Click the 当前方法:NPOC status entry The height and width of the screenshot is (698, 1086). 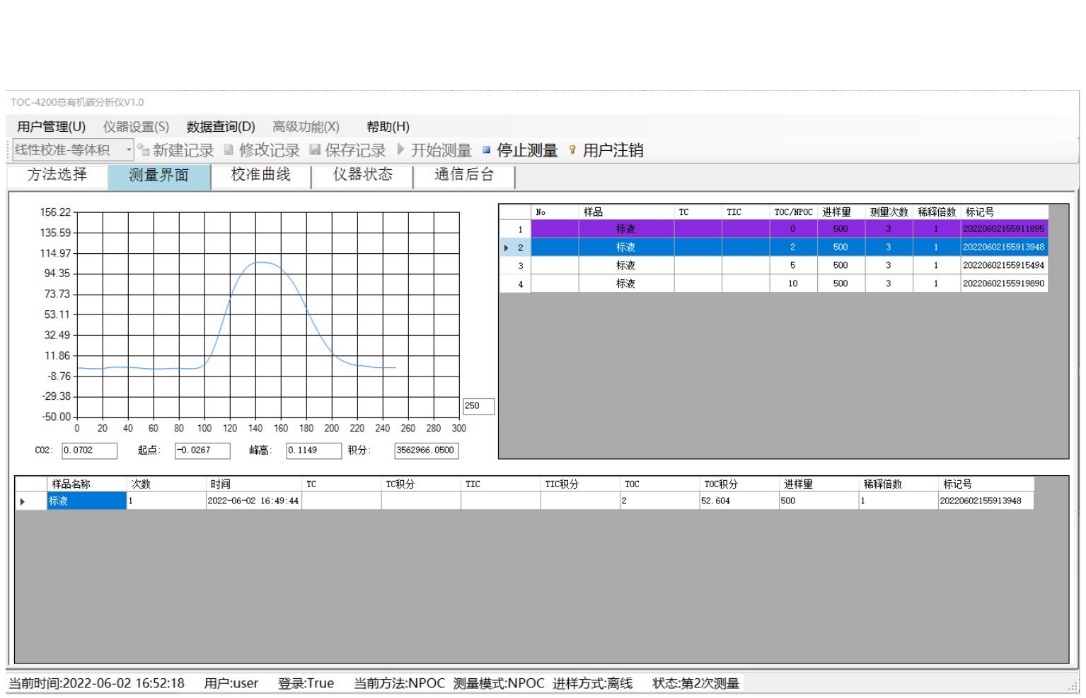399,684
